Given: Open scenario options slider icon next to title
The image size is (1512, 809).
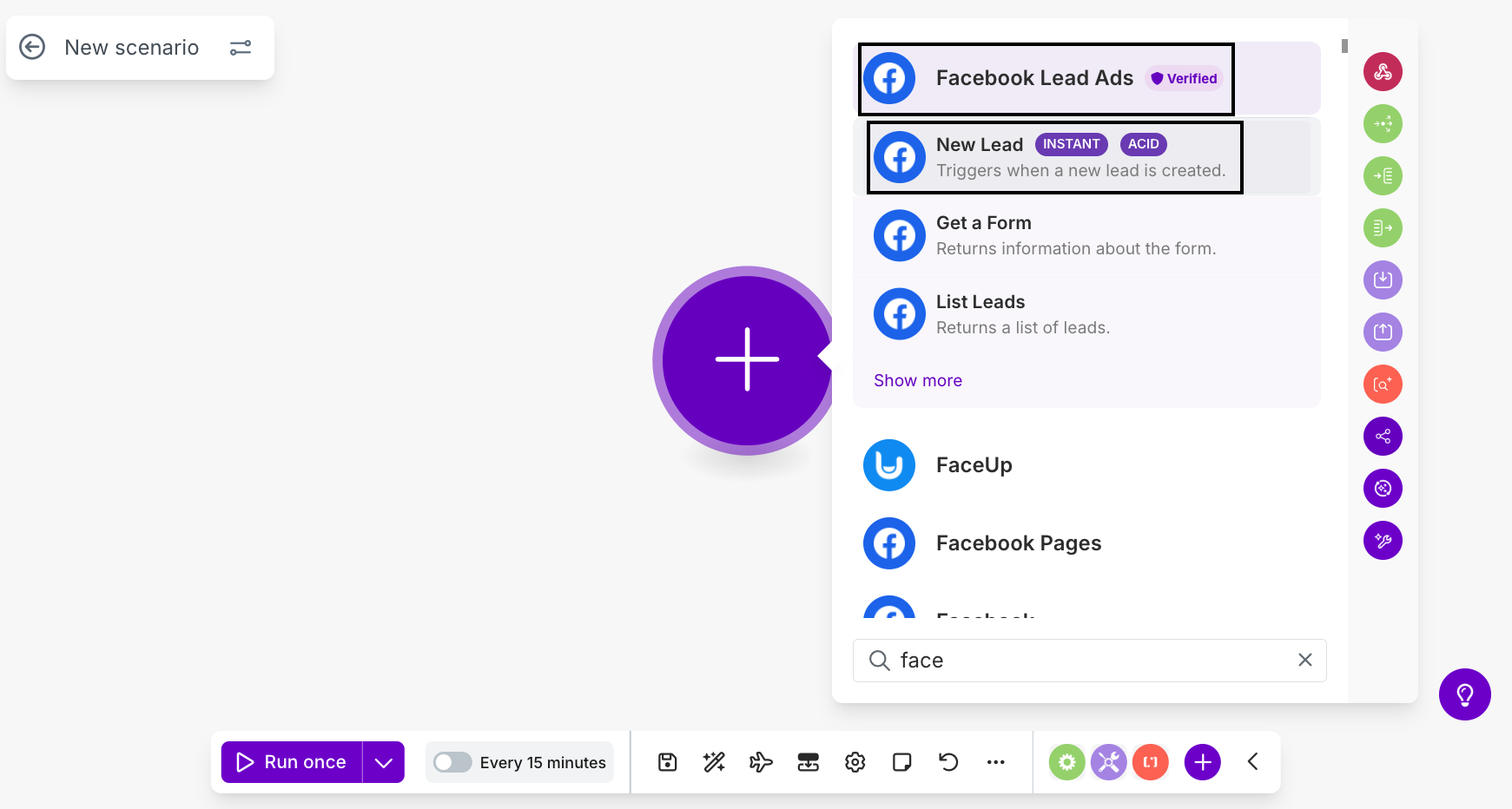Looking at the screenshot, I should (x=241, y=48).
